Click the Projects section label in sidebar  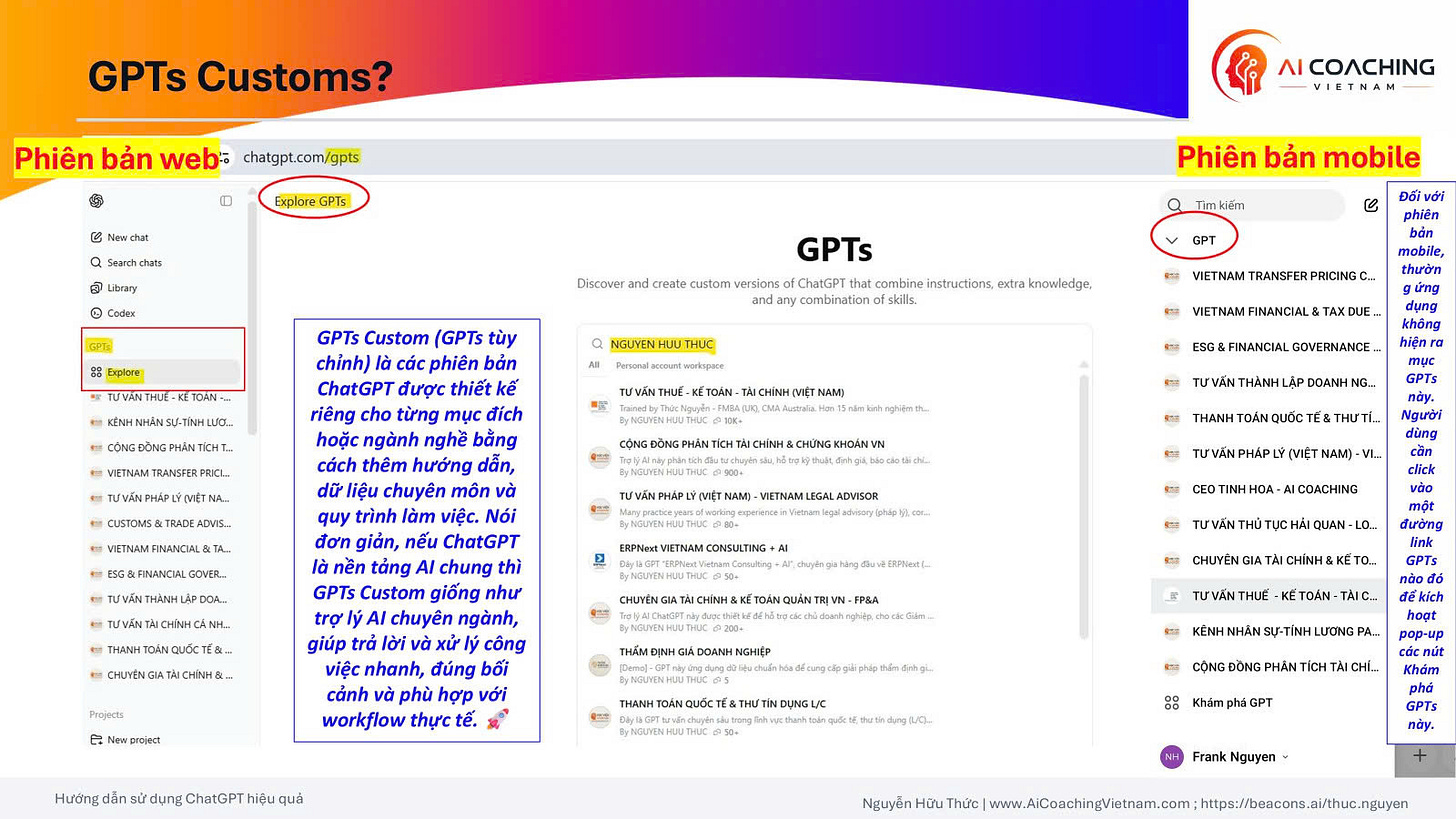(x=106, y=715)
